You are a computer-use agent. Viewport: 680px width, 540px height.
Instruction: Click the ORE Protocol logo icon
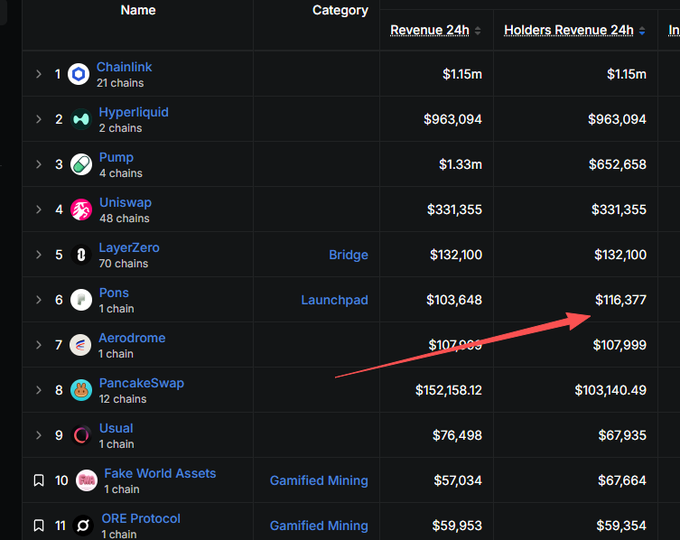point(83,526)
